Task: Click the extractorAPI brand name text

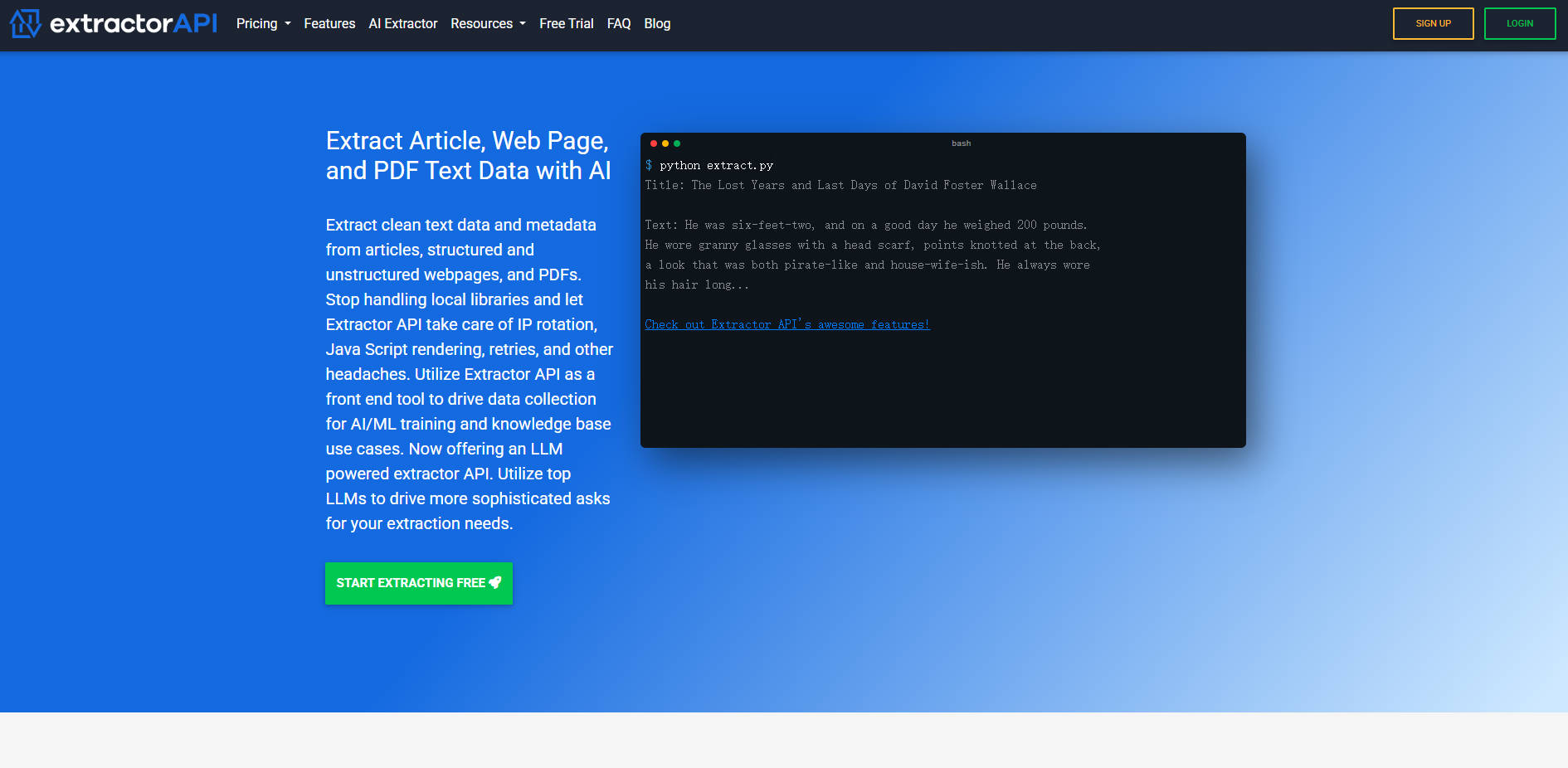Action: [134, 23]
